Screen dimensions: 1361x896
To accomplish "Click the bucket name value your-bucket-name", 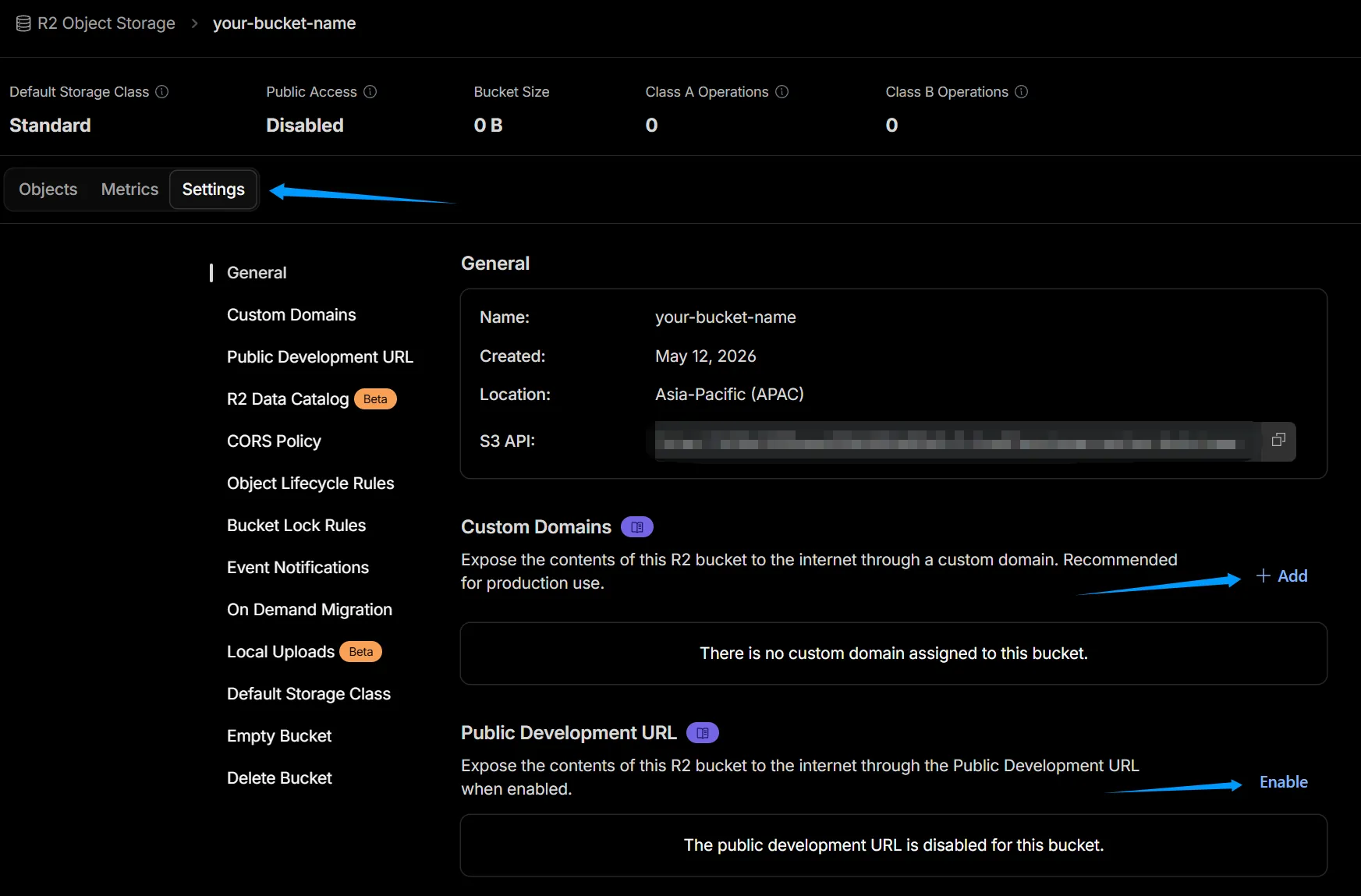I will coord(725,317).
